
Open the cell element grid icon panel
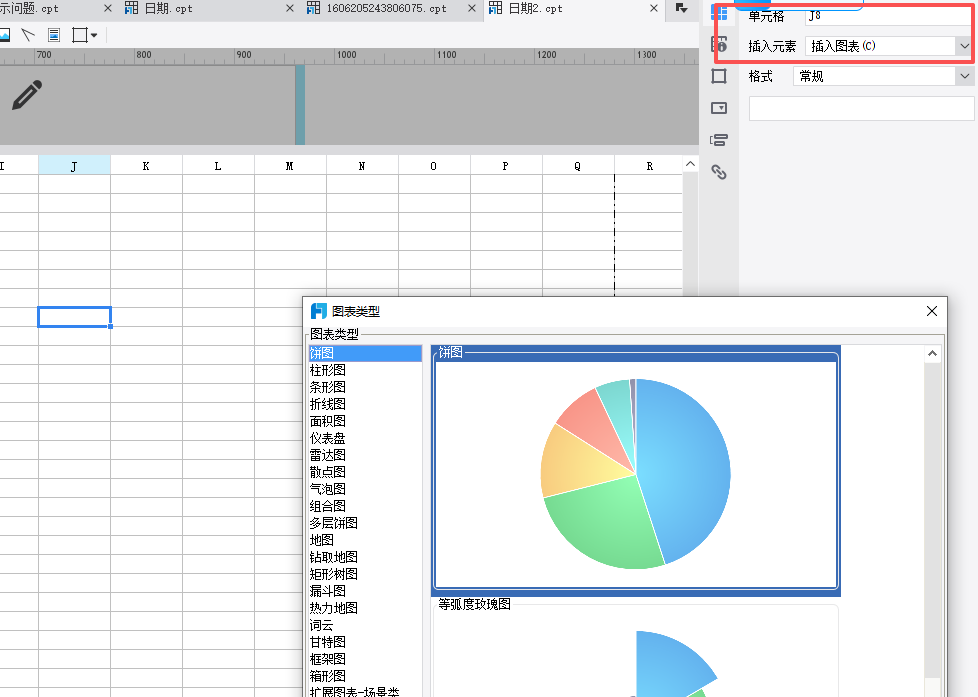[x=719, y=12]
